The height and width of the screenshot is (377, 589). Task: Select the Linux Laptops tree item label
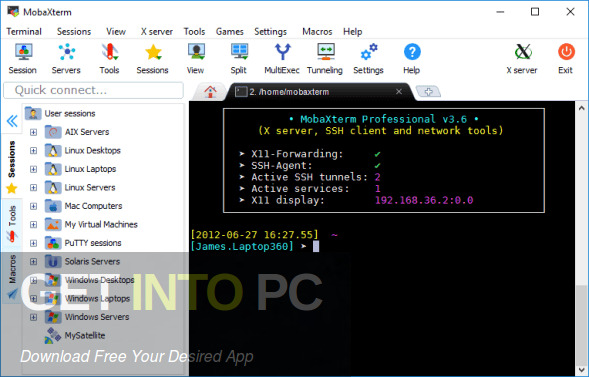(x=90, y=169)
